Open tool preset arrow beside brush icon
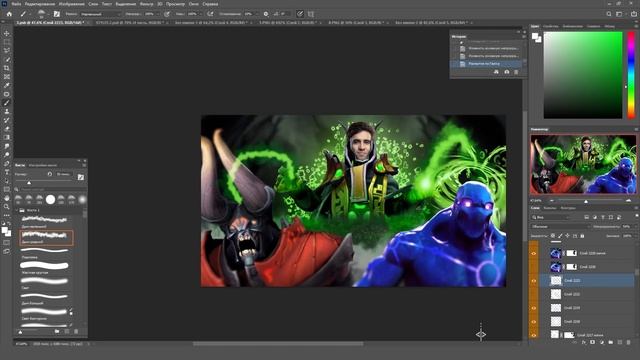640x360 pixels. click(29, 14)
